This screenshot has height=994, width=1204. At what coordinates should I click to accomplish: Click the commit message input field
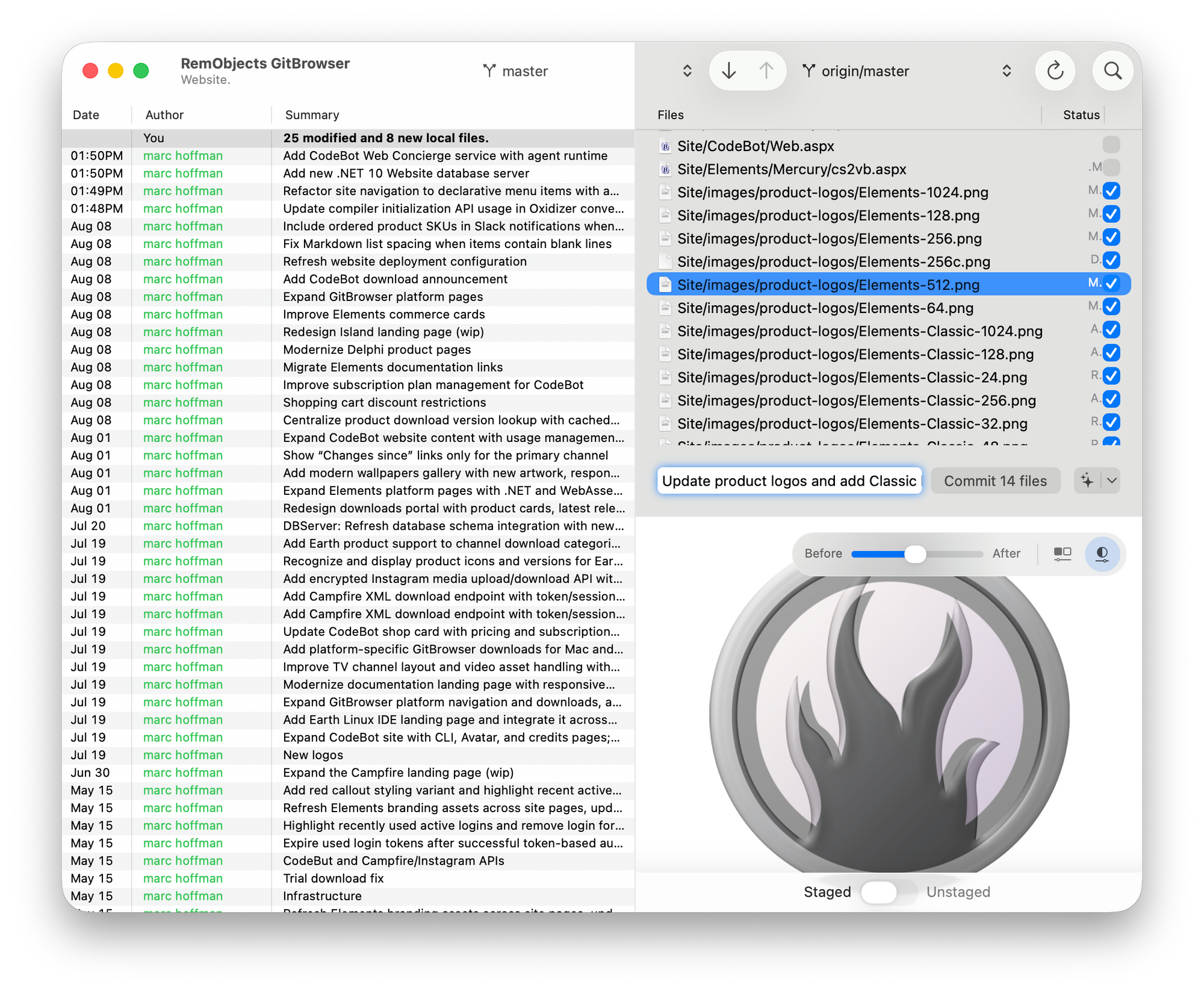[789, 480]
